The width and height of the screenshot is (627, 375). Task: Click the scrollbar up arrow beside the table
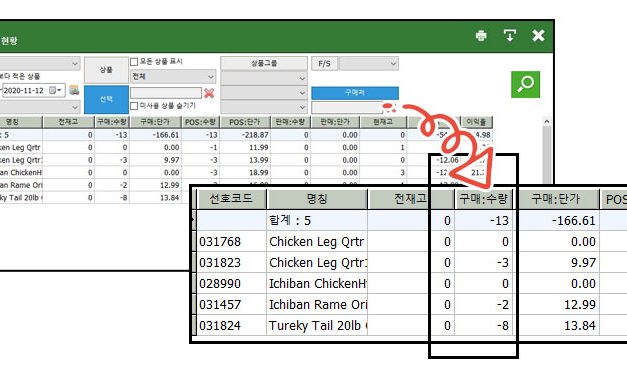pyautogui.click(x=547, y=121)
